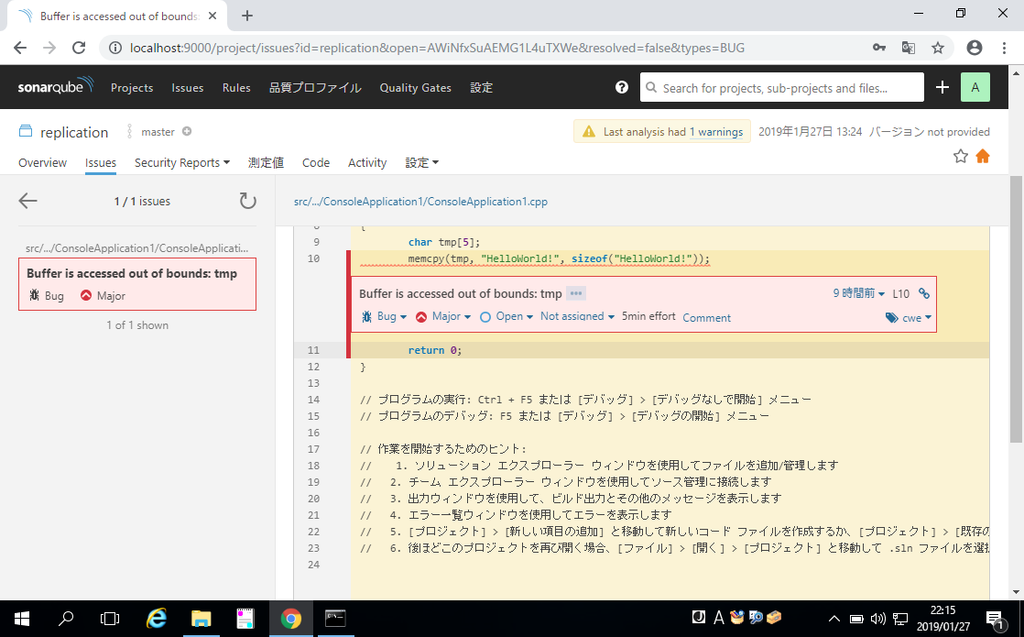Click the warning triangle icon in analysis notice
The width and height of the screenshot is (1024, 637).
588,131
